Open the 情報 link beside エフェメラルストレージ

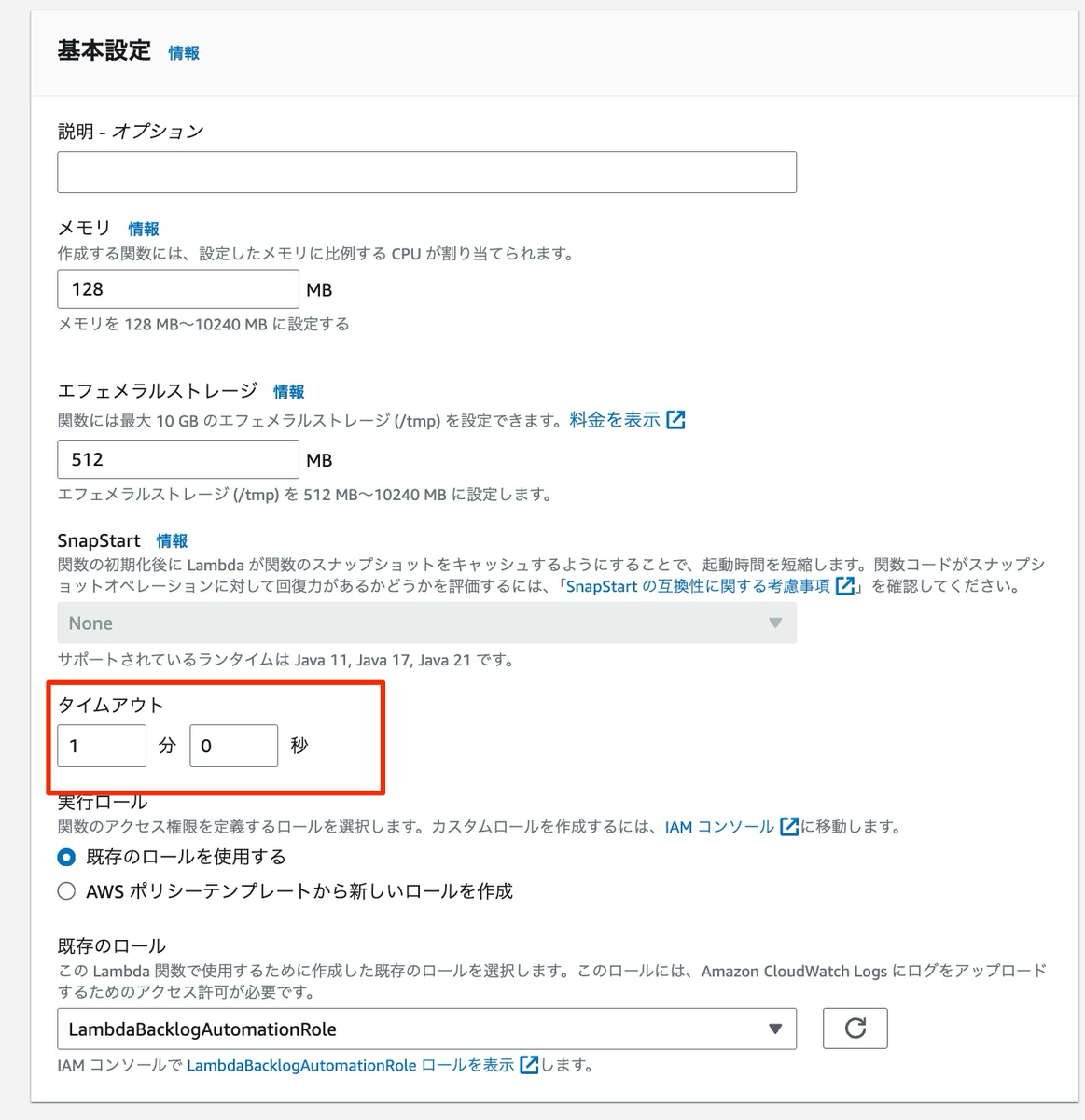(x=289, y=392)
